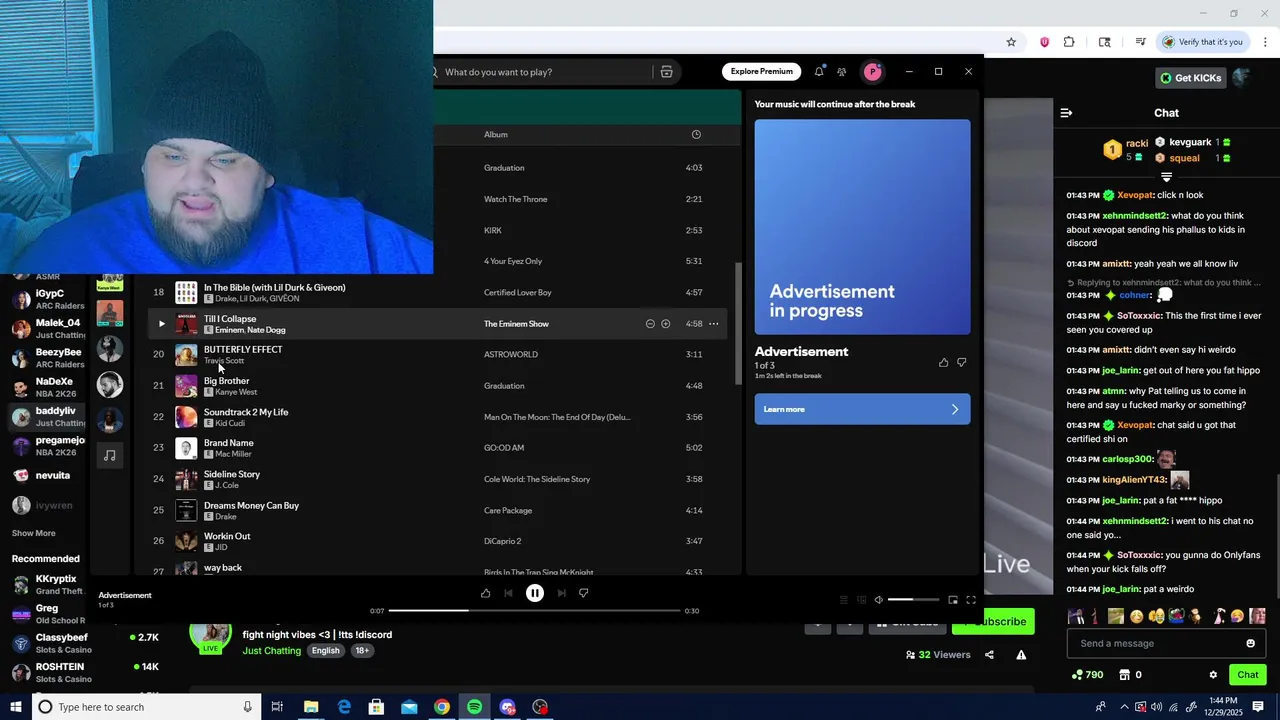This screenshot has width=1280, height=720.
Task: Click the Get KICKs button
Action: 1190,78
